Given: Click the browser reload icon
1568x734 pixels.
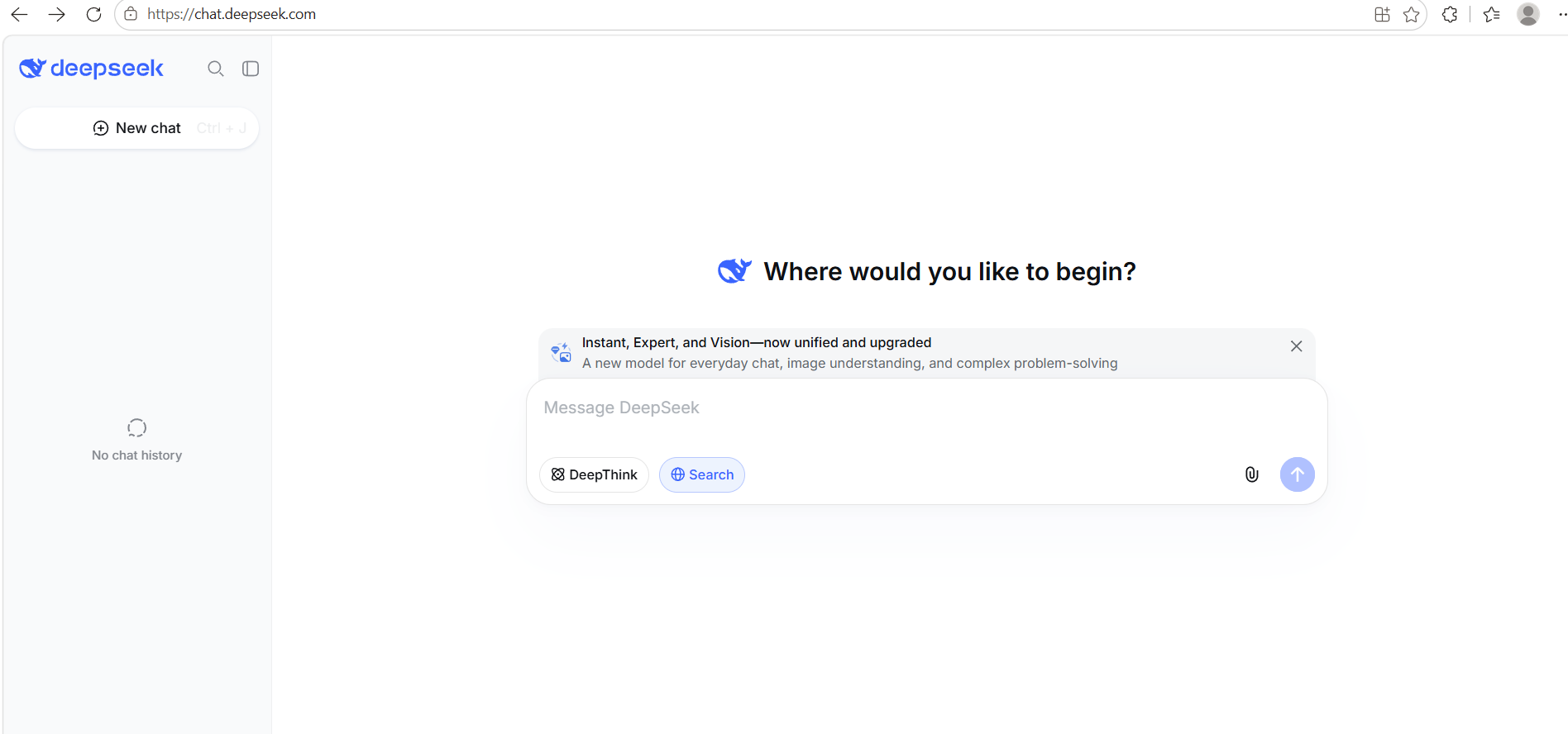Looking at the screenshot, I should (94, 14).
